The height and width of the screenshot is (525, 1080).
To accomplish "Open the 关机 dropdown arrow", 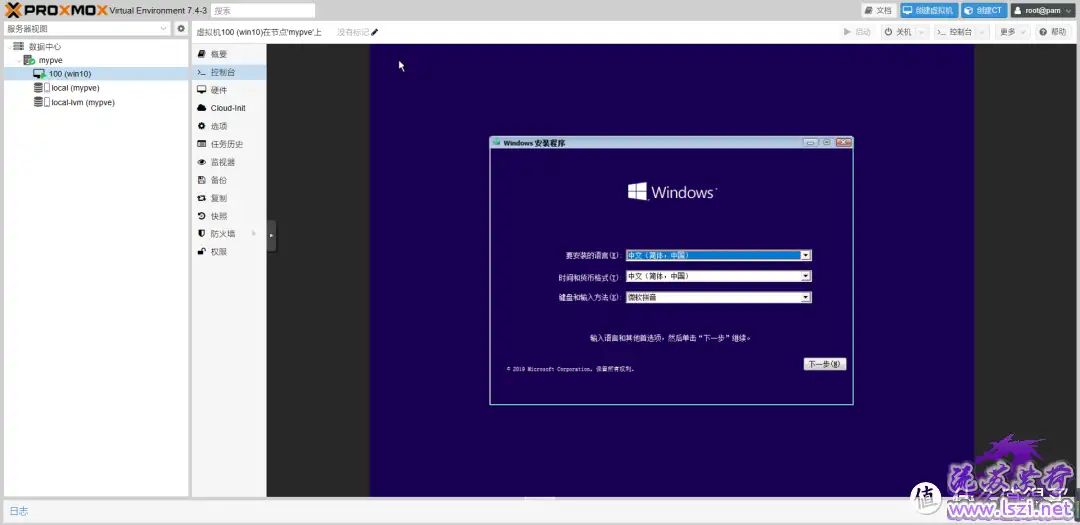I will click(922, 32).
